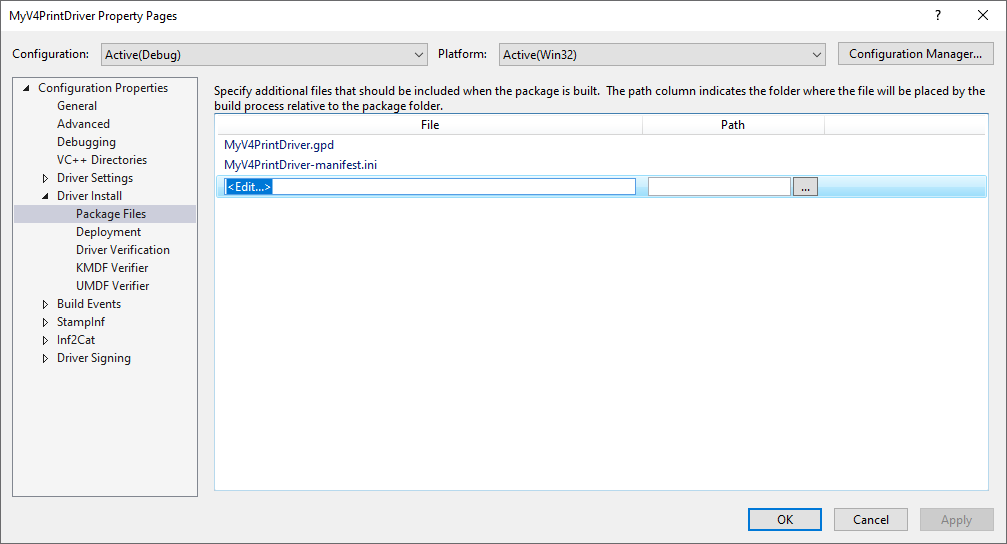Expand the Inf2Cat node arrow

(x=45, y=340)
